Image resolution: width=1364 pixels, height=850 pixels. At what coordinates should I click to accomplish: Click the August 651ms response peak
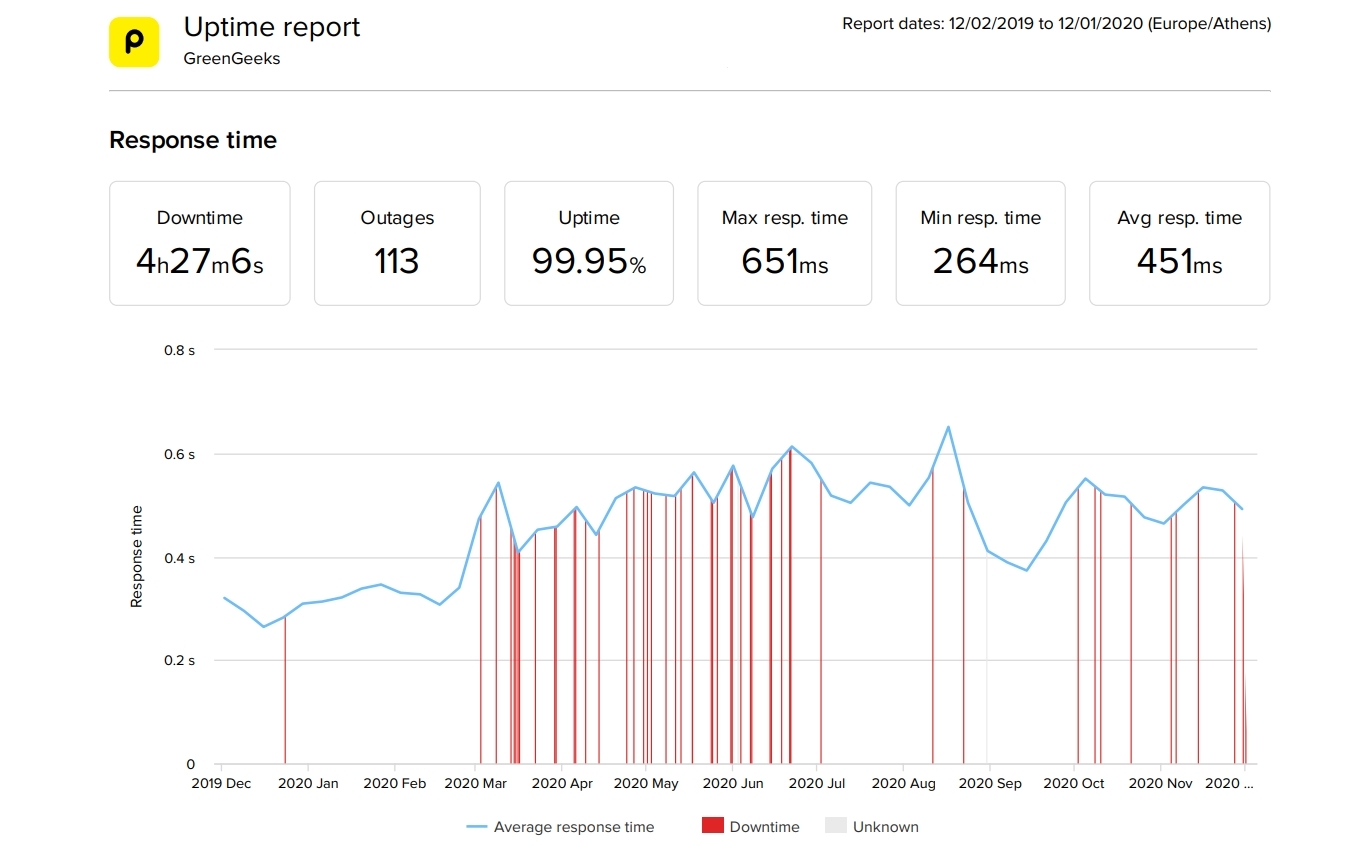[x=948, y=427]
